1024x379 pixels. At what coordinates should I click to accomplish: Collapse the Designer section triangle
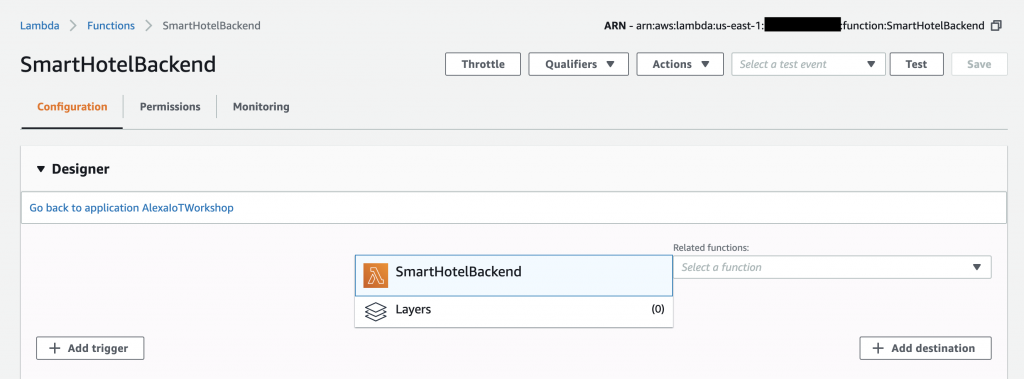(40, 169)
